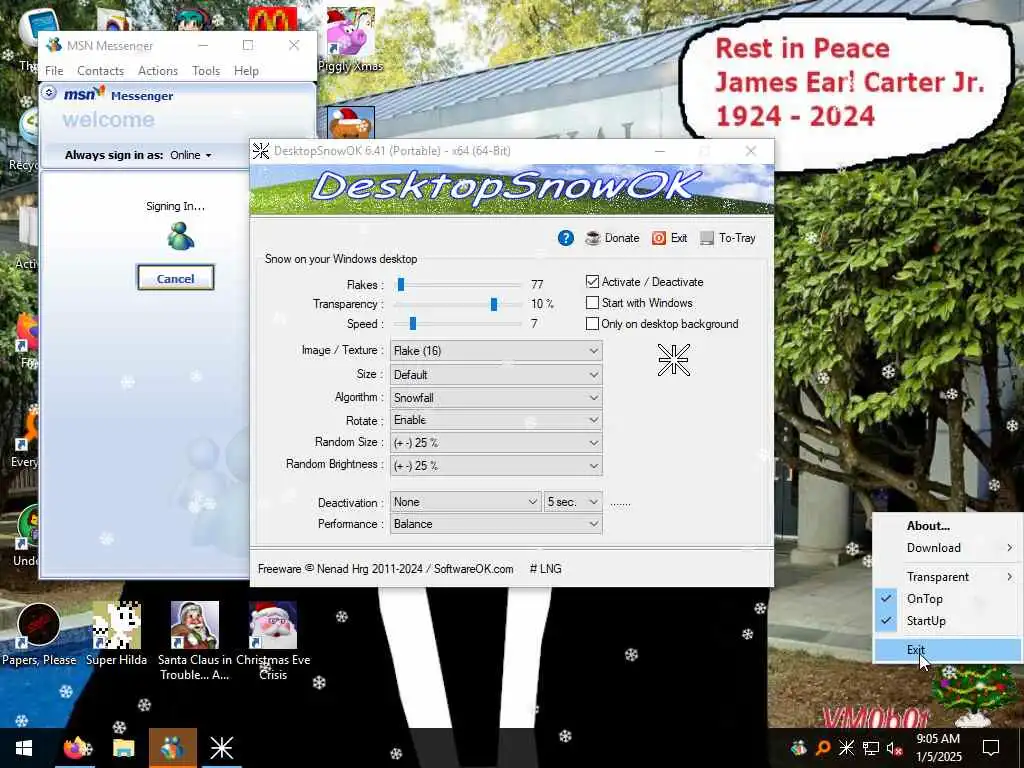Open the Algorithm dropdown showing Snowfall

point(496,397)
